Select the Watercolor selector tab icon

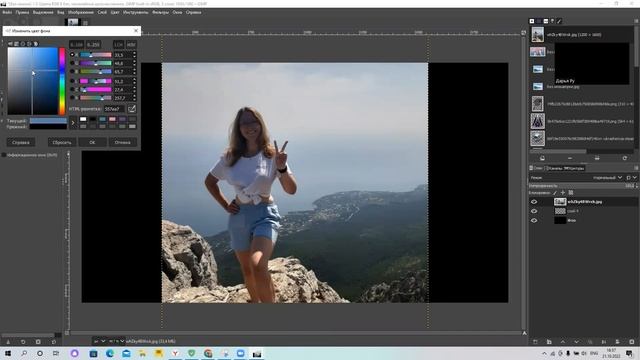(x=23, y=44)
